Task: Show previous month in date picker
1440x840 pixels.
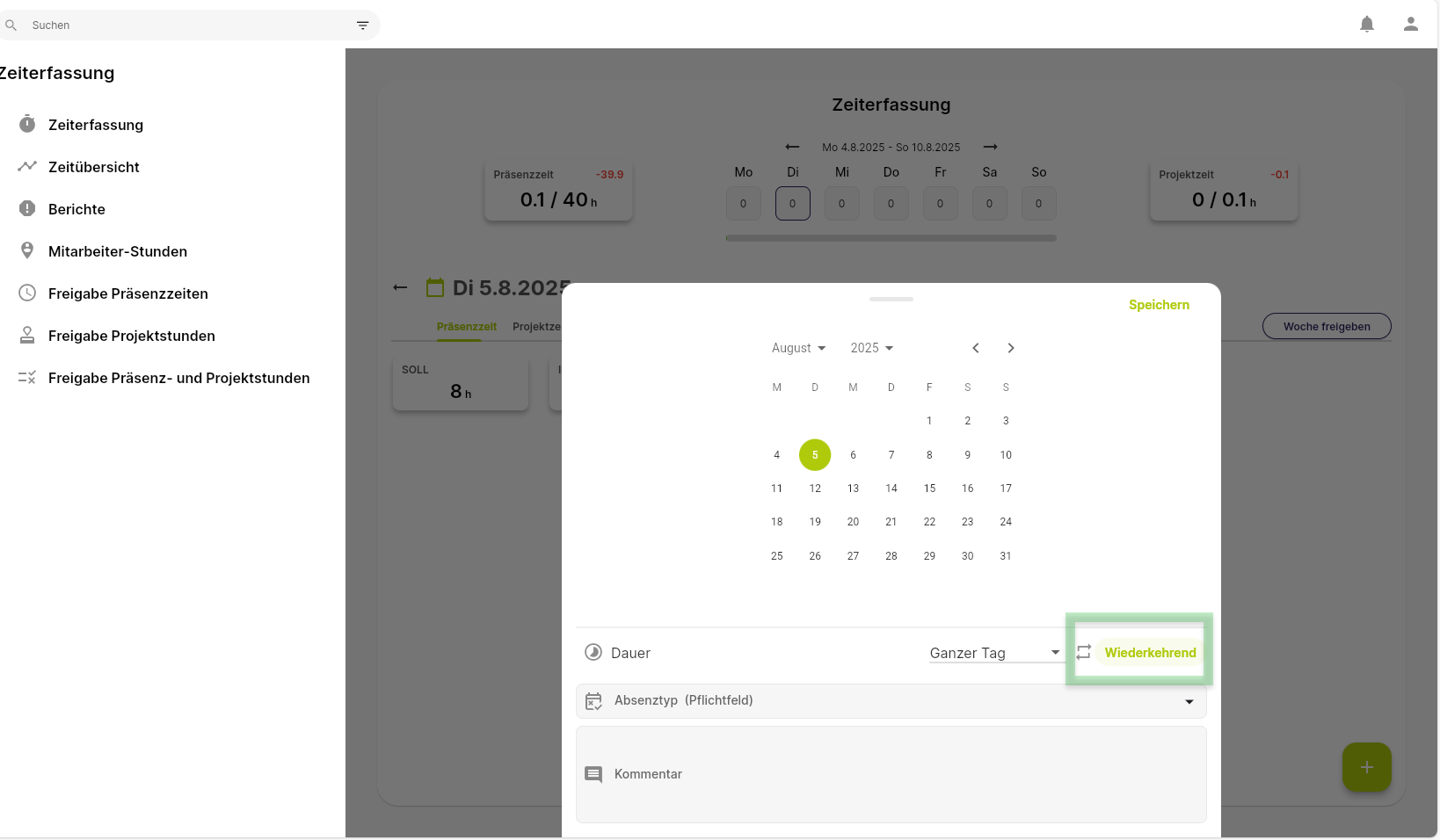Action: (x=975, y=348)
